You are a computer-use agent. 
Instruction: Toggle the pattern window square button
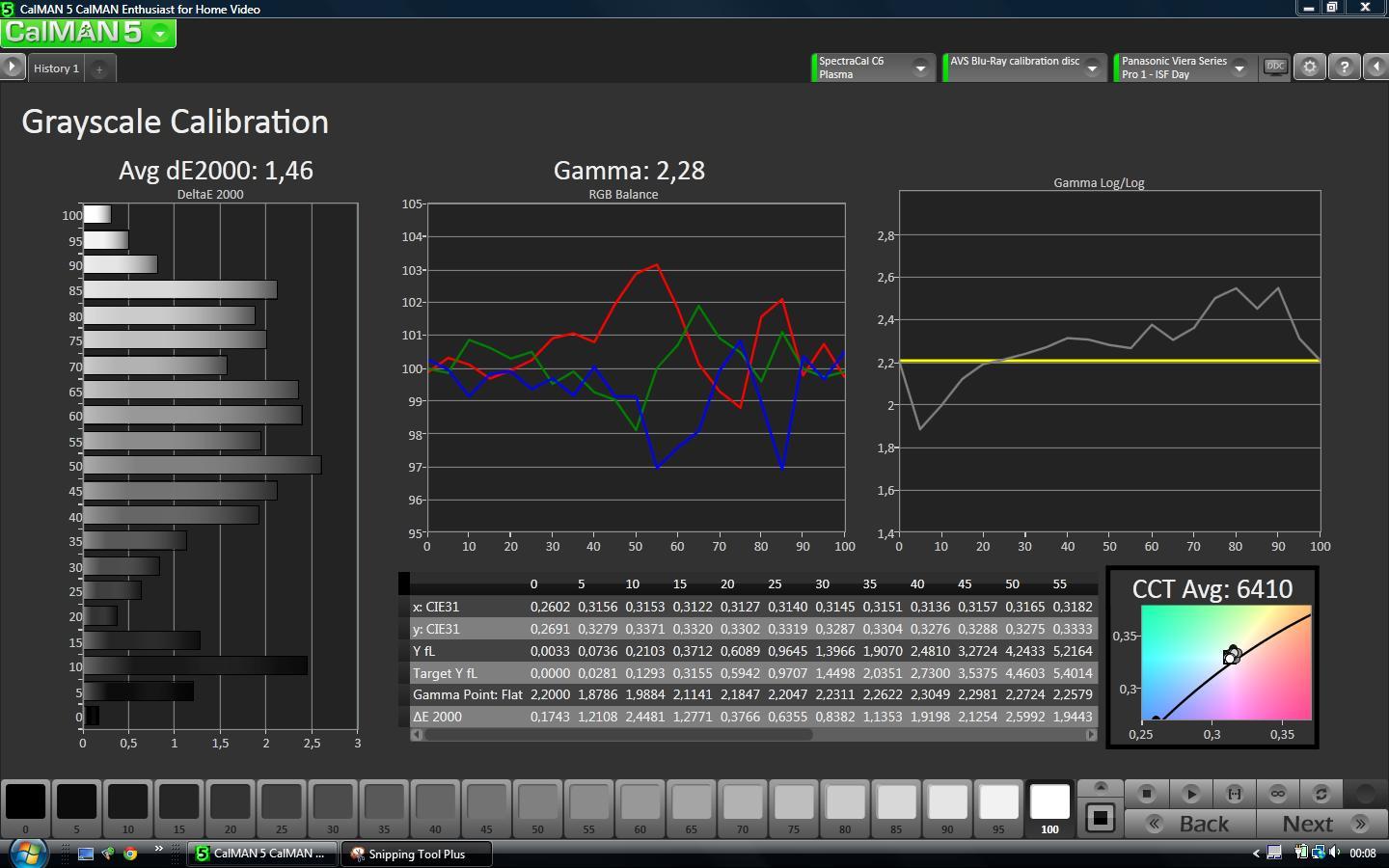point(1100,818)
